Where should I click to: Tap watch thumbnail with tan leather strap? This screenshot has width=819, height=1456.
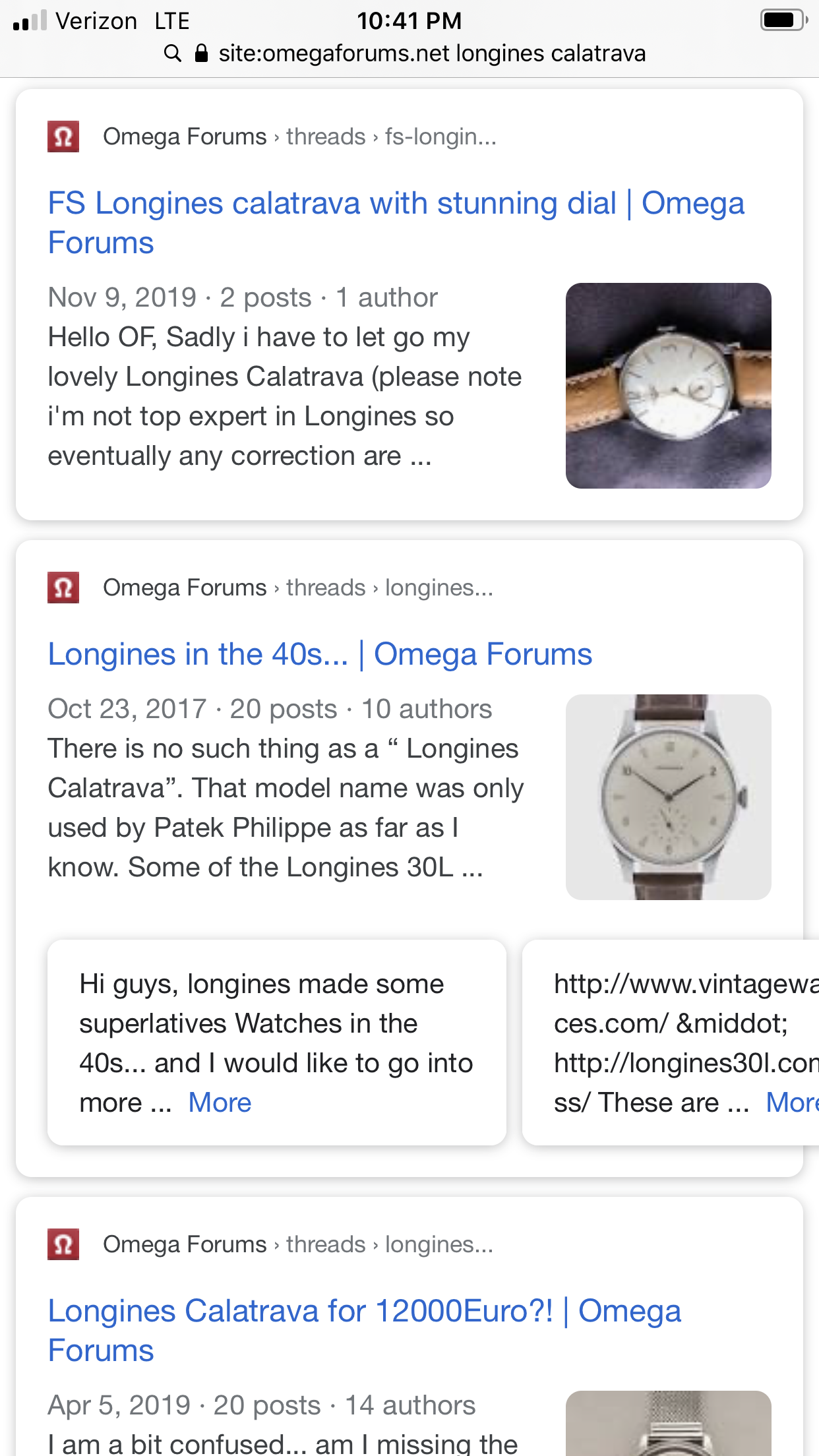pyautogui.click(x=668, y=386)
